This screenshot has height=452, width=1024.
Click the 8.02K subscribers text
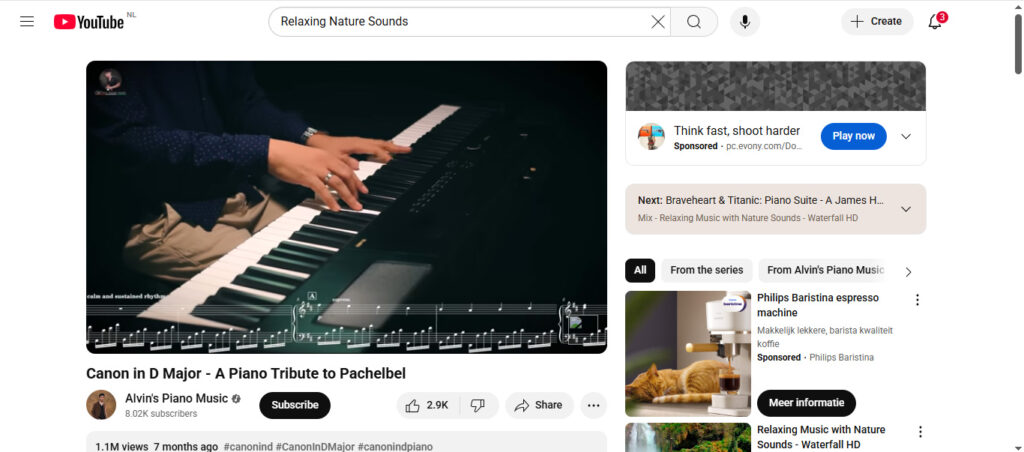click(x=161, y=413)
